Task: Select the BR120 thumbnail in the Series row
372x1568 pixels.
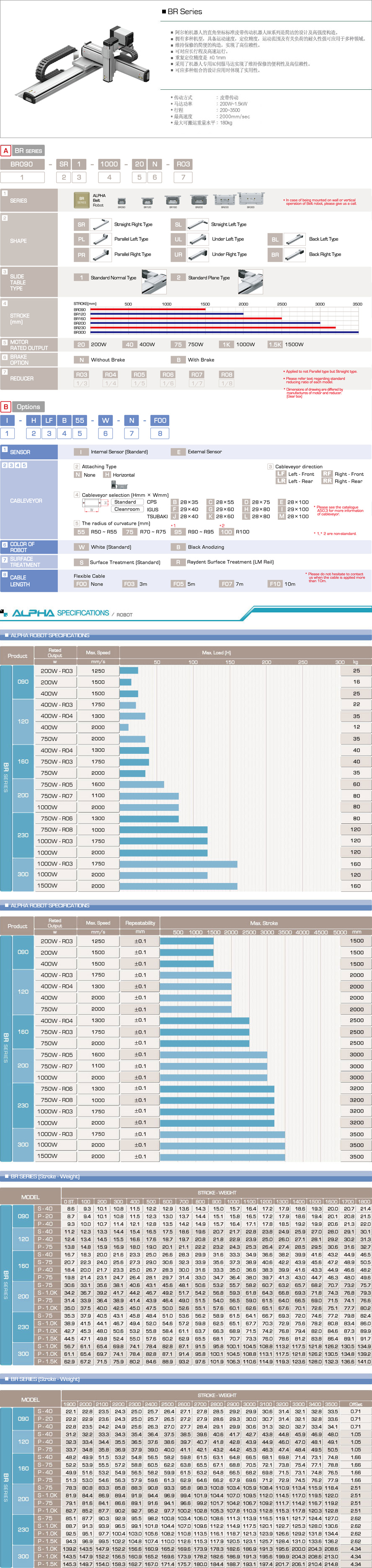Action: tap(147, 200)
